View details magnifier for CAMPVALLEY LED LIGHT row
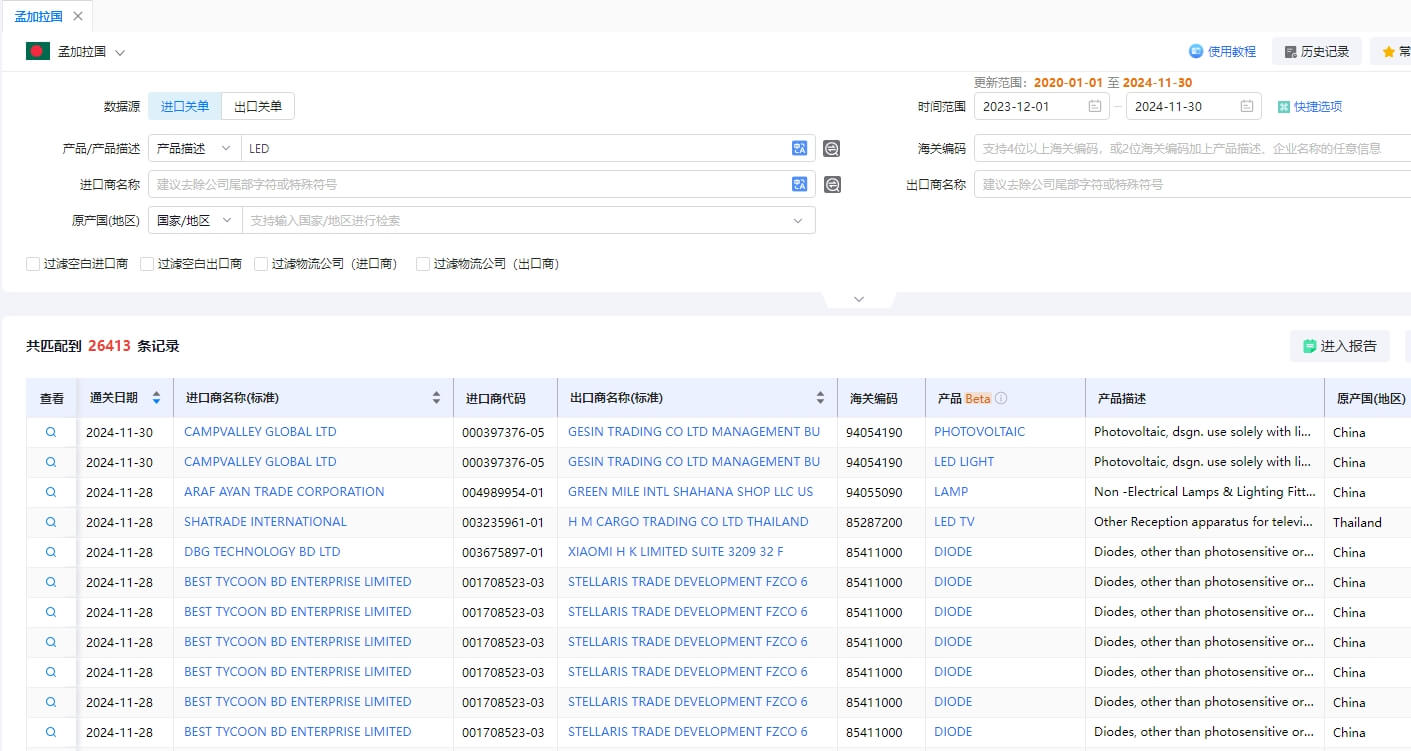 pos(51,462)
